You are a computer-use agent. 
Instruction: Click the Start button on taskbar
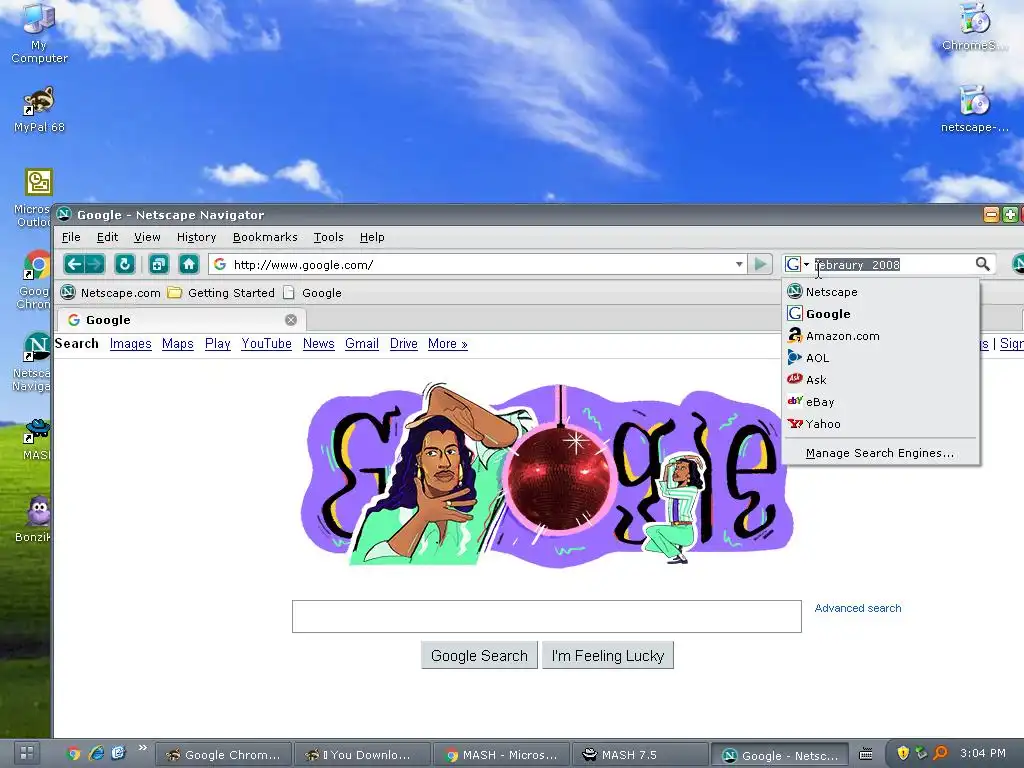(27, 753)
